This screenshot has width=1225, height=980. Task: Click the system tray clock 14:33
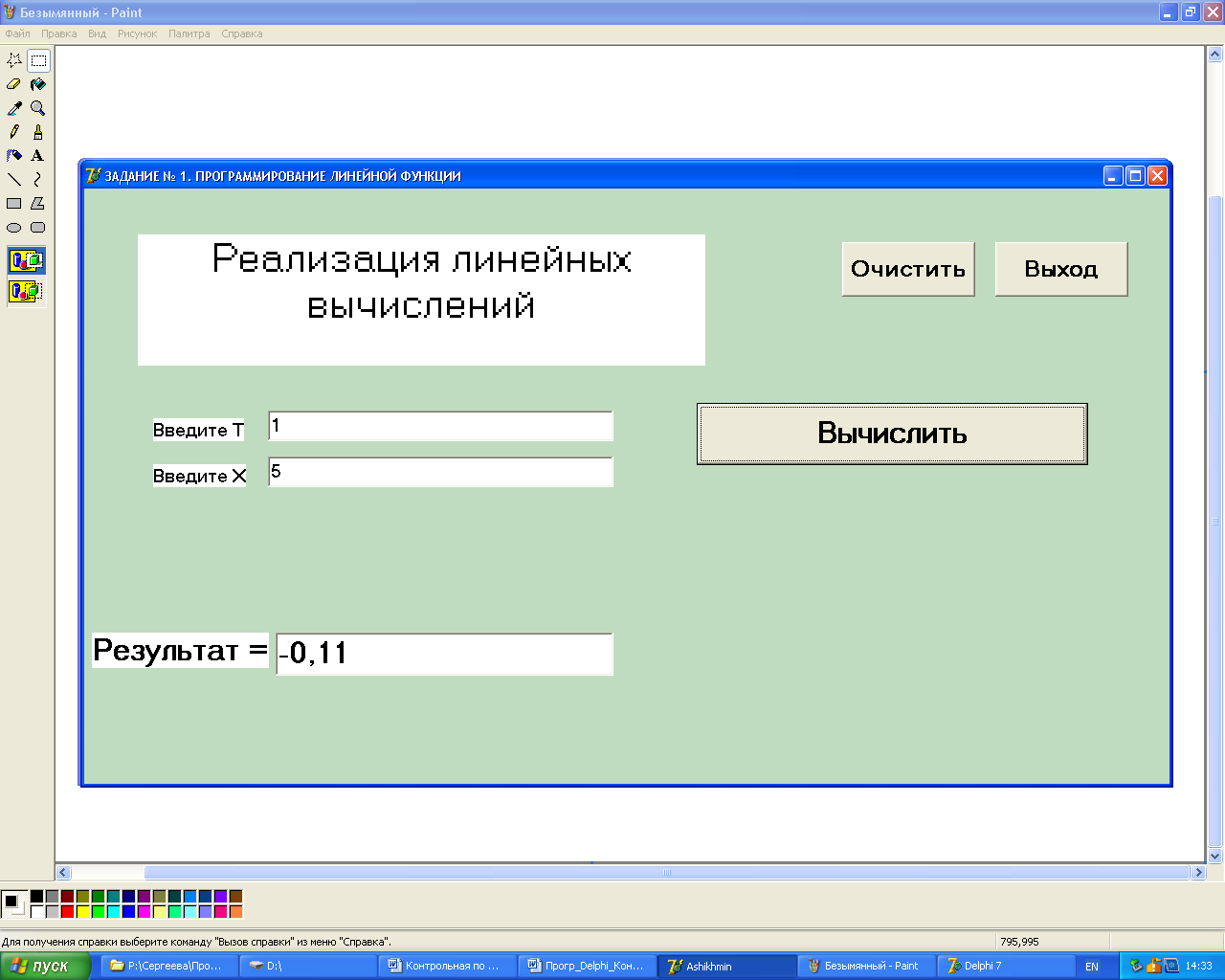pyautogui.click(x=1198, y=966)
